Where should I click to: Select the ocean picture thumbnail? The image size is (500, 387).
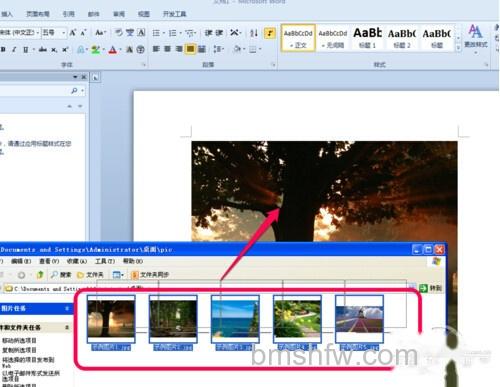pyautogui.click(x=235, y=319)
